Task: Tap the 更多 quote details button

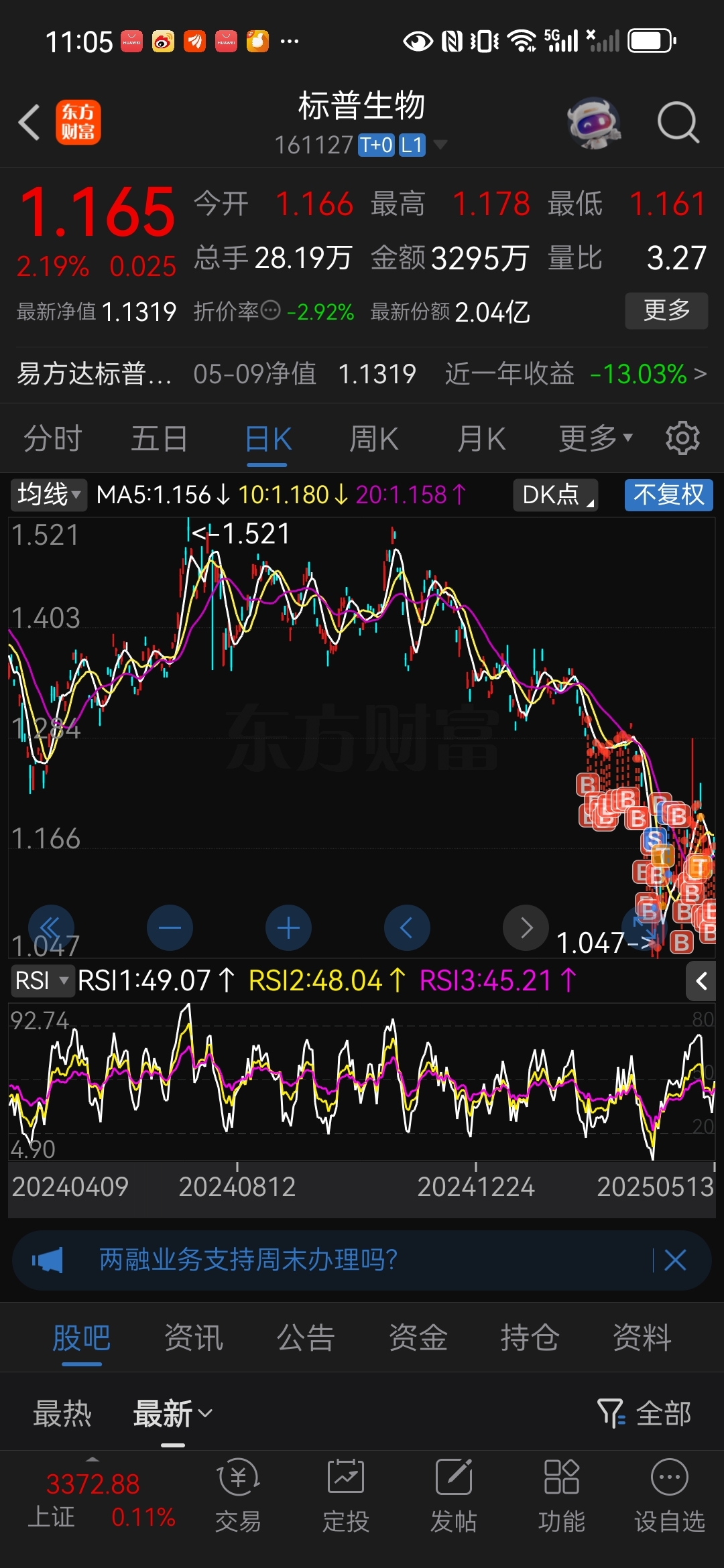Action: tap(666, 310)
